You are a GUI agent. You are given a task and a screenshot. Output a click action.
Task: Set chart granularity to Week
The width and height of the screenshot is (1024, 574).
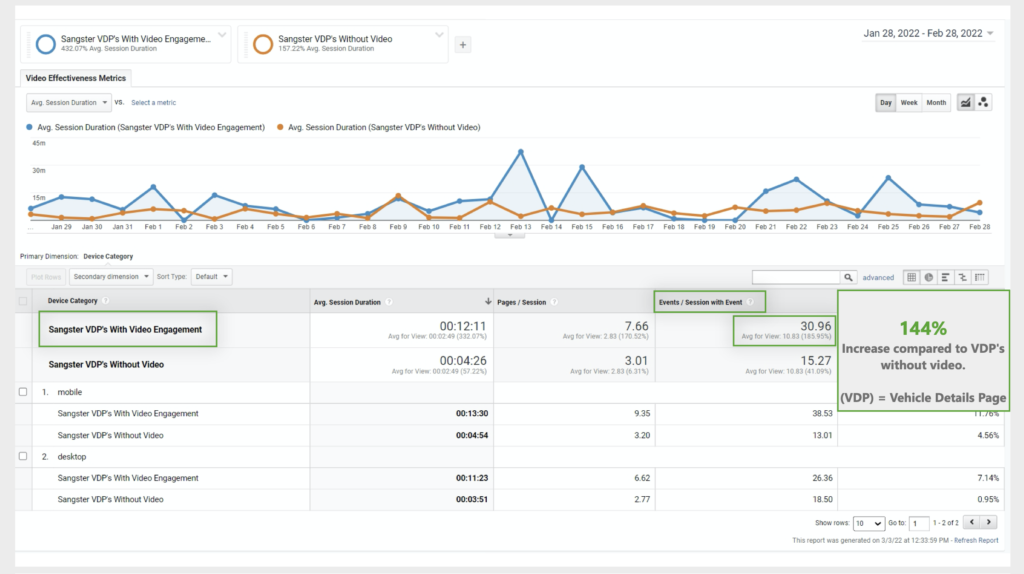click(x=908, y=103)
